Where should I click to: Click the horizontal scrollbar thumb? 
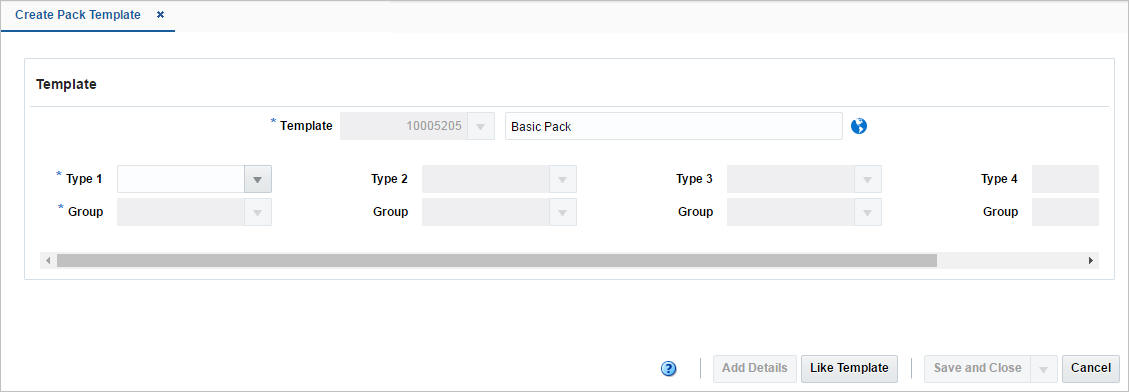click(x=497, y=260)
